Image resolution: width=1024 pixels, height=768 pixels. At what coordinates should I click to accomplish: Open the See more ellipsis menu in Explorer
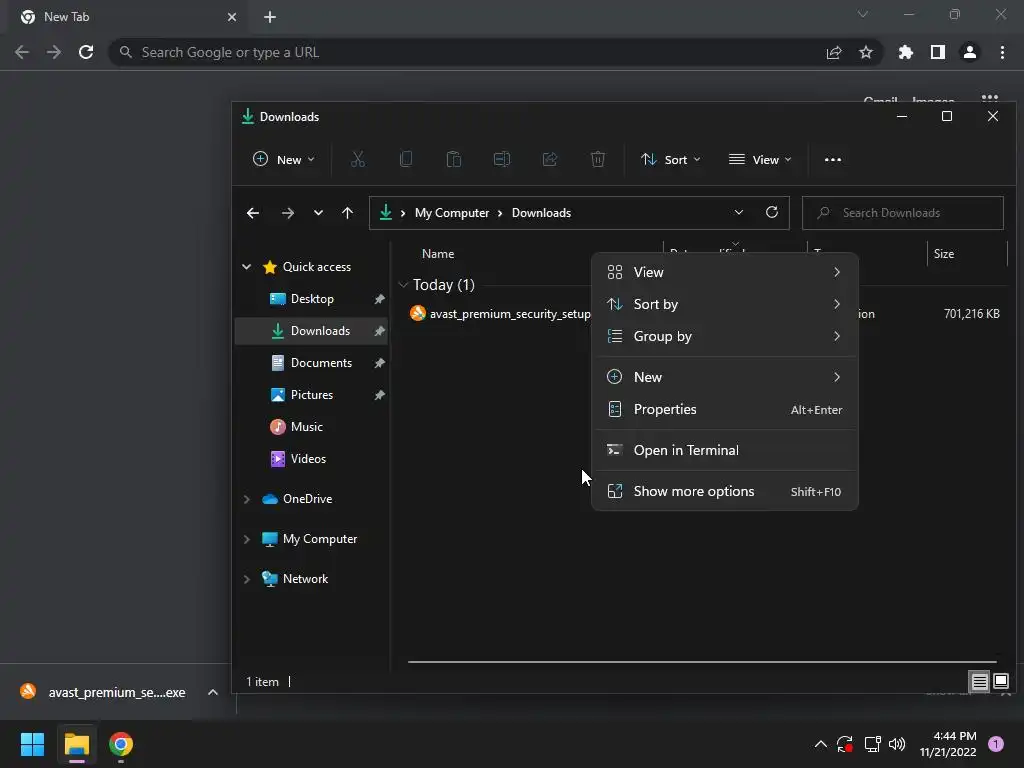pos(833,159)
